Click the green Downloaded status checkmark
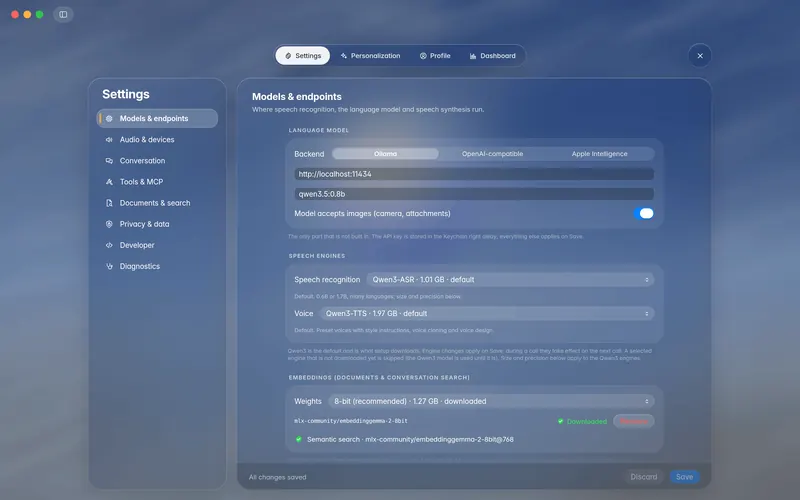The image size is (800, 500). (x=561, y=421)
